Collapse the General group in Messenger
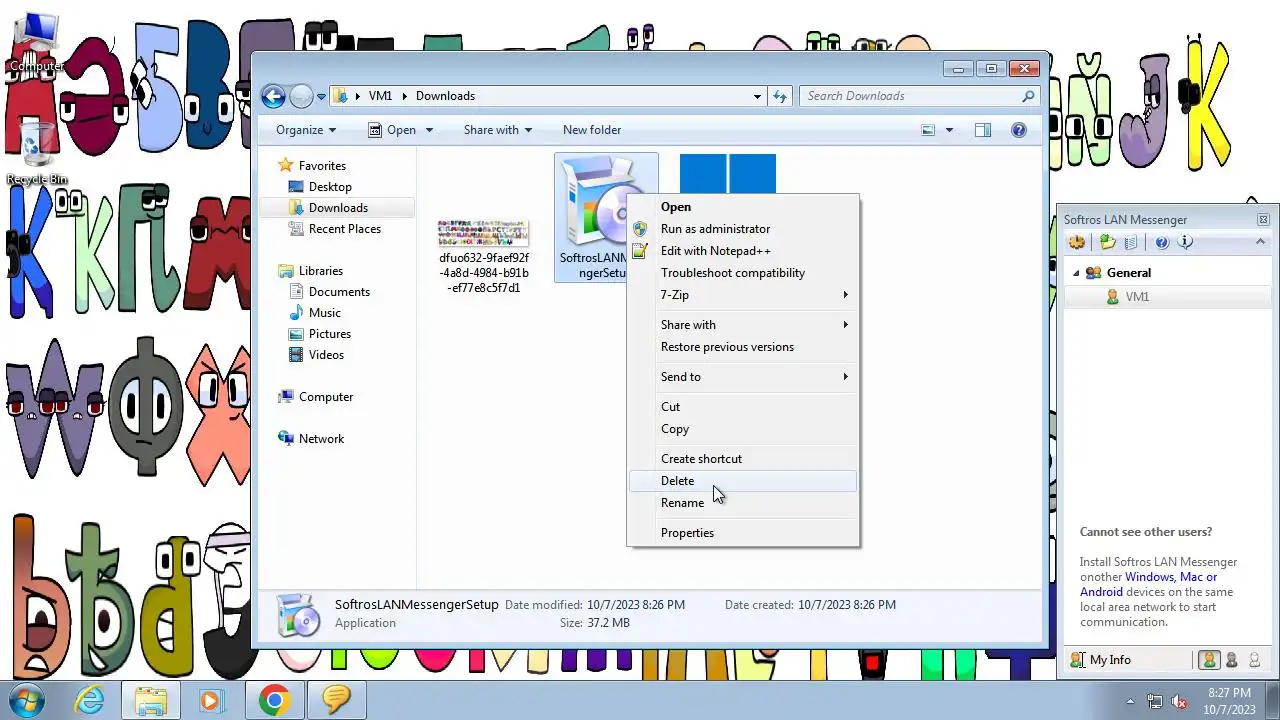1280x720 pixels. pyautogui.click(x=1077, y=273)
